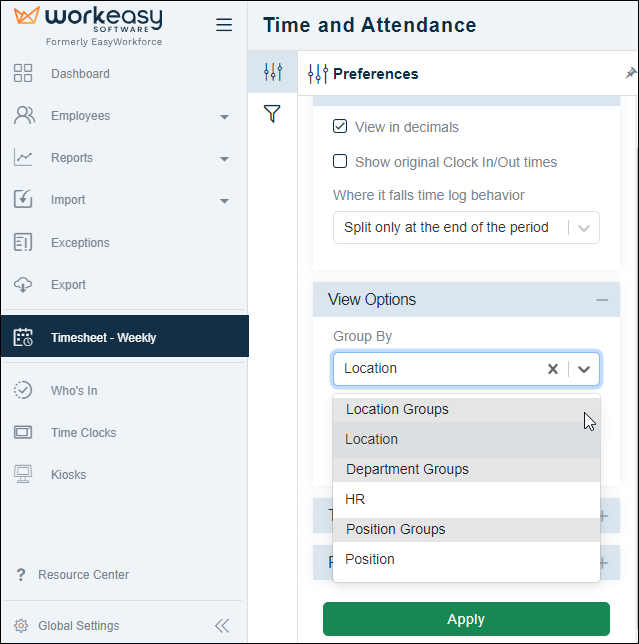Click the Global Settings gear icon
This screenshot has height=644, width=639.
tap(21, 626)
